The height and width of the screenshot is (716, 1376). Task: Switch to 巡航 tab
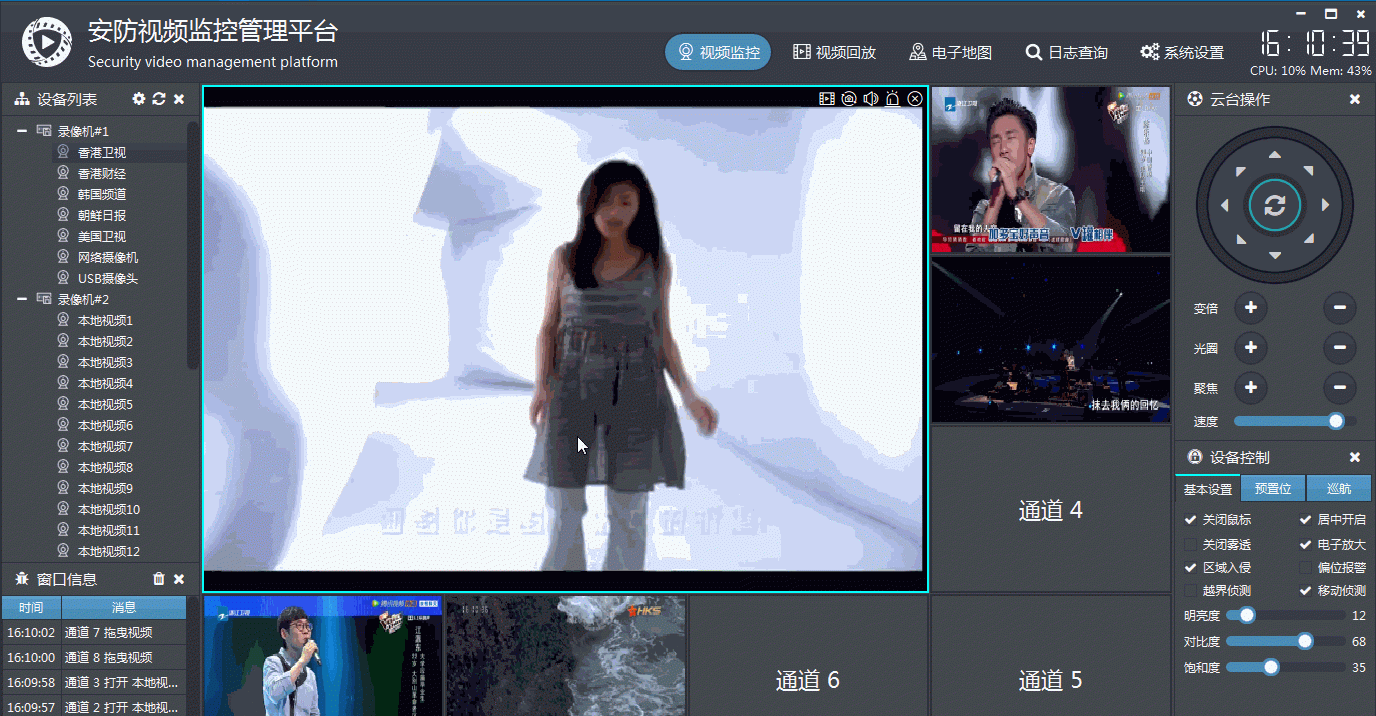[x=1339, y=489]
